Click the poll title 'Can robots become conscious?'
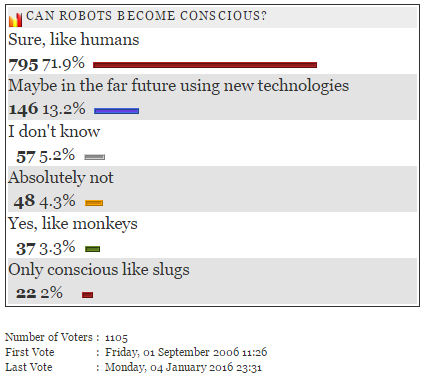Screen dimensions: 423x380 146,16
